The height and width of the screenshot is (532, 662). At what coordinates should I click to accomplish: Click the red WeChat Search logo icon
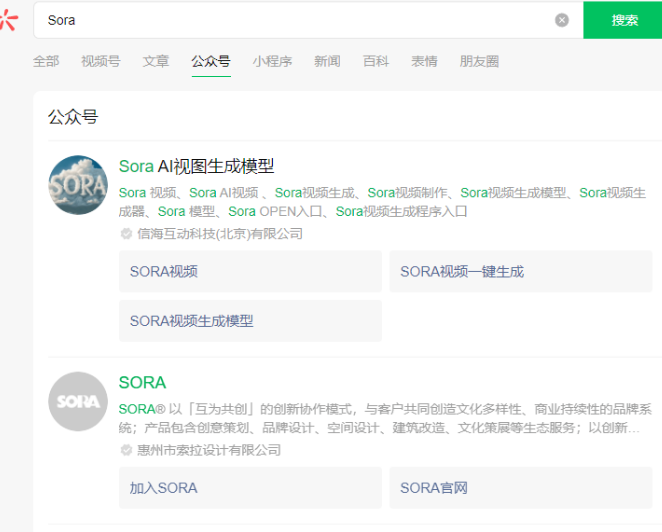[8, 20]
